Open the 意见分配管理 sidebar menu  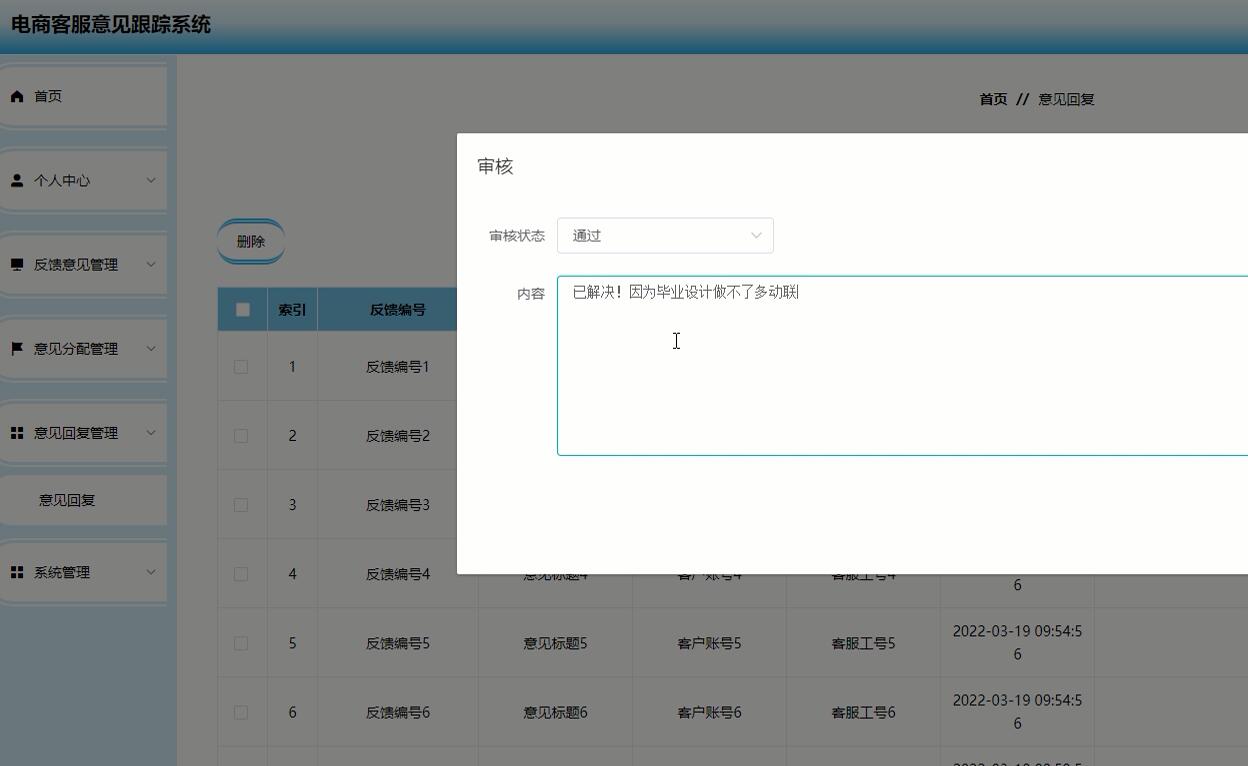click(x=83, y=349)
